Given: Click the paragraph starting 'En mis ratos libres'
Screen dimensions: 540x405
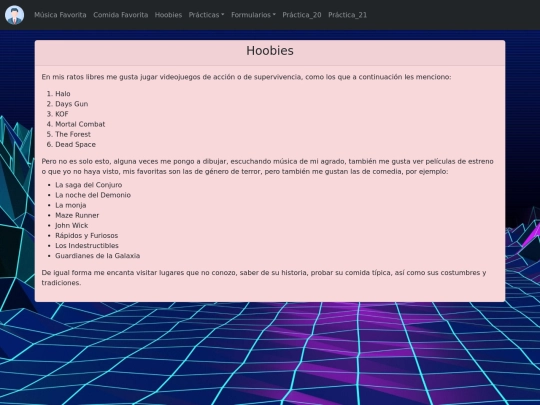Looking at the screenshot, I should click(x=246, y=77).
